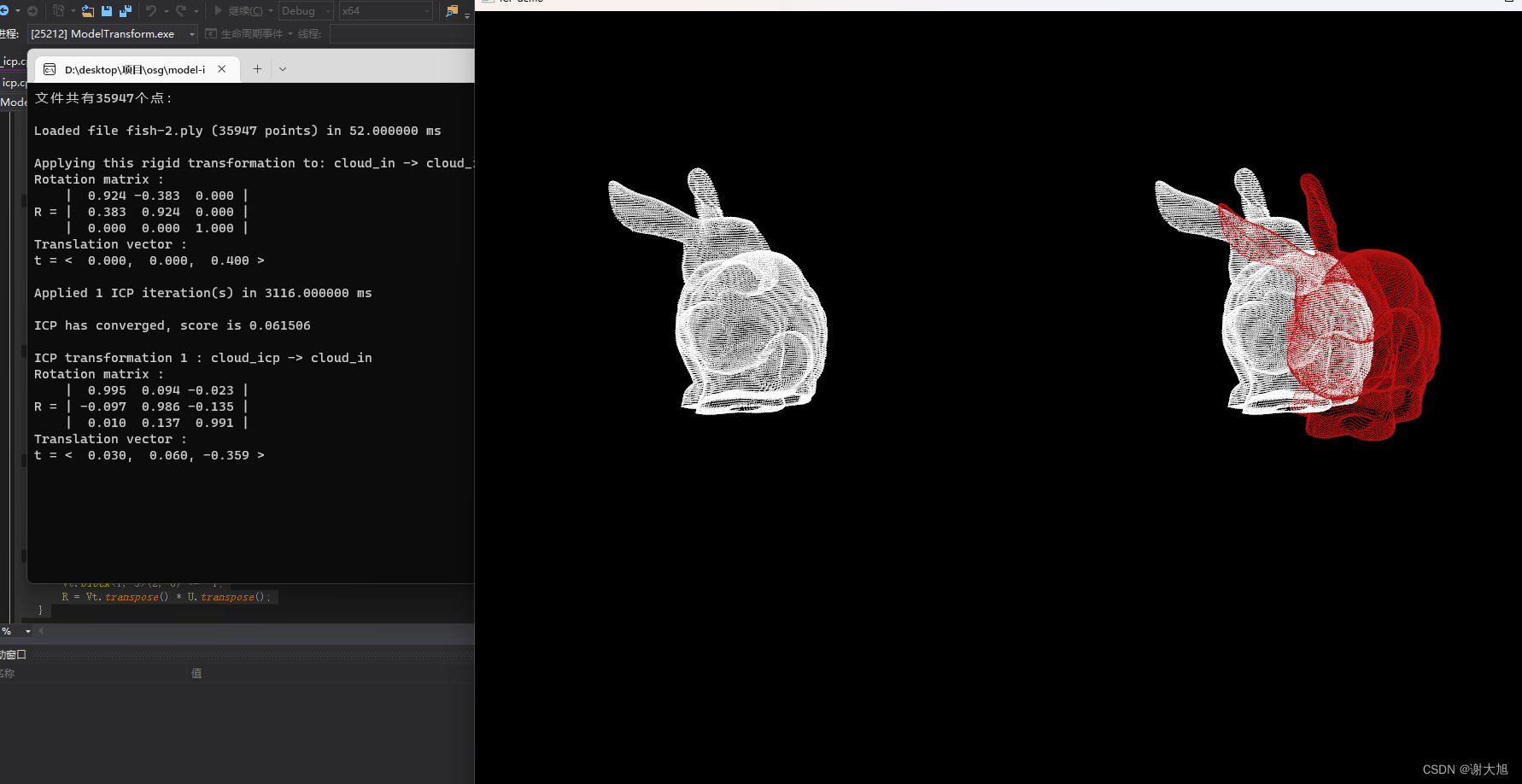
Task: Click the Navigate Forward arrow in Visual Studio
Action: [x=32, y=11]
